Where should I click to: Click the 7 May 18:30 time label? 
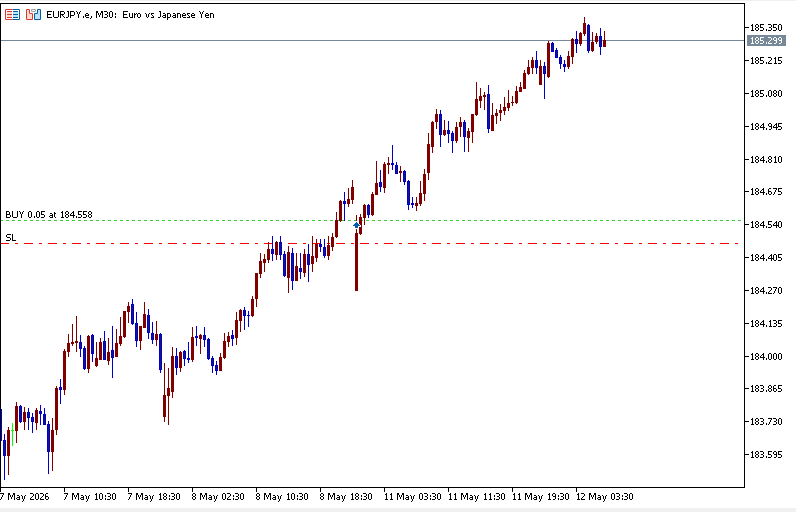154,496
